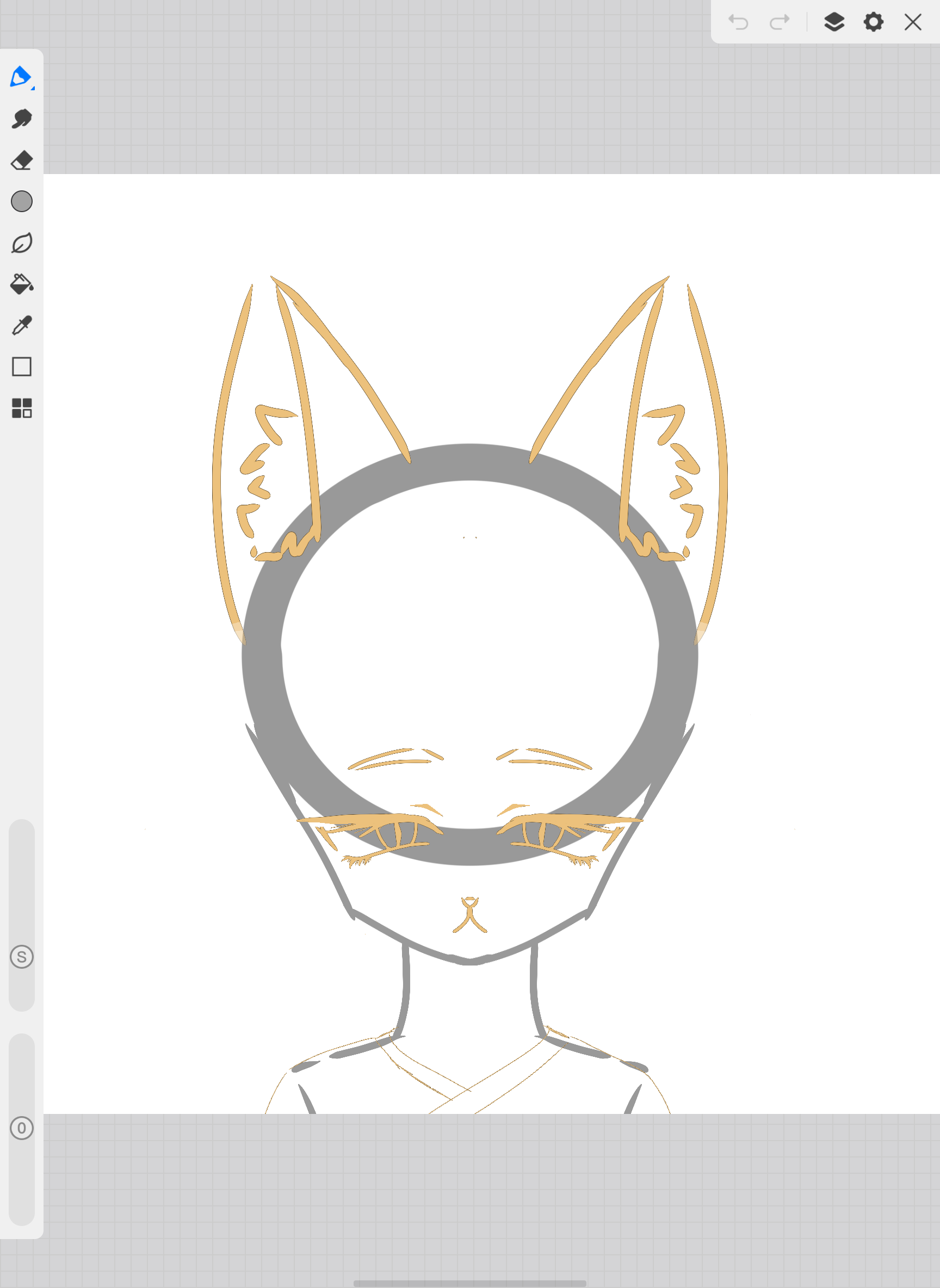Switch to the Eraser tool

click(x=22, y=160)
